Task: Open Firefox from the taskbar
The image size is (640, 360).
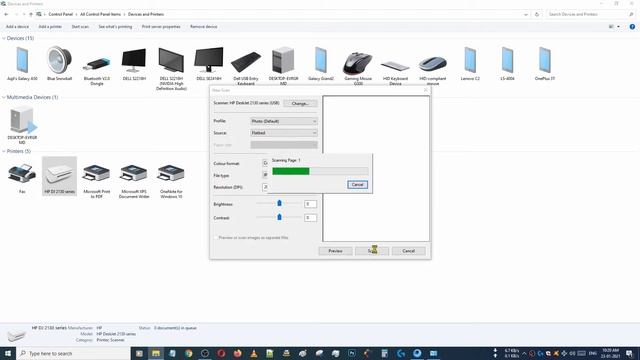Action: [x=237, y=353]
